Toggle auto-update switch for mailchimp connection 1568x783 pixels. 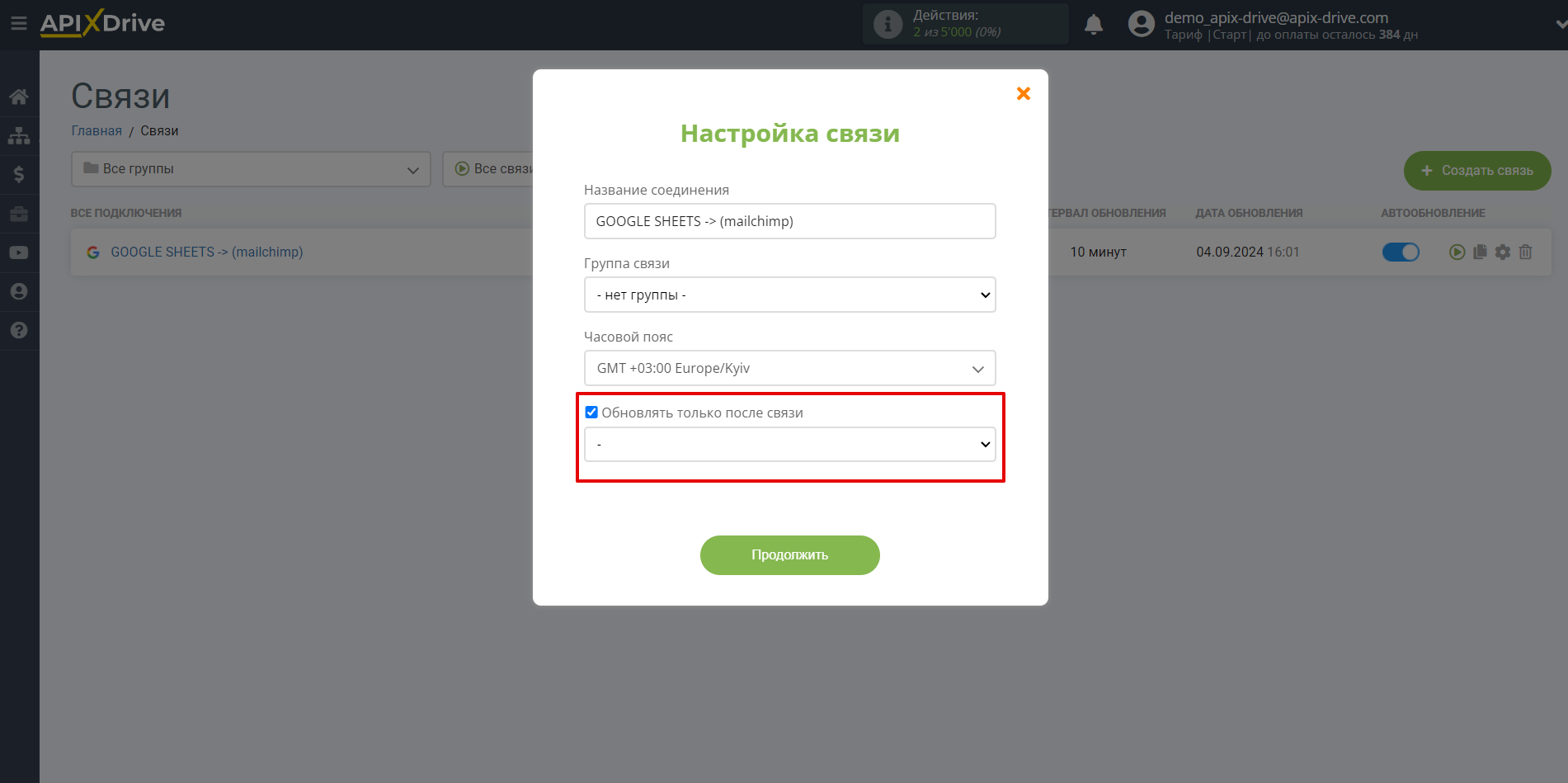pos(1401,252)
